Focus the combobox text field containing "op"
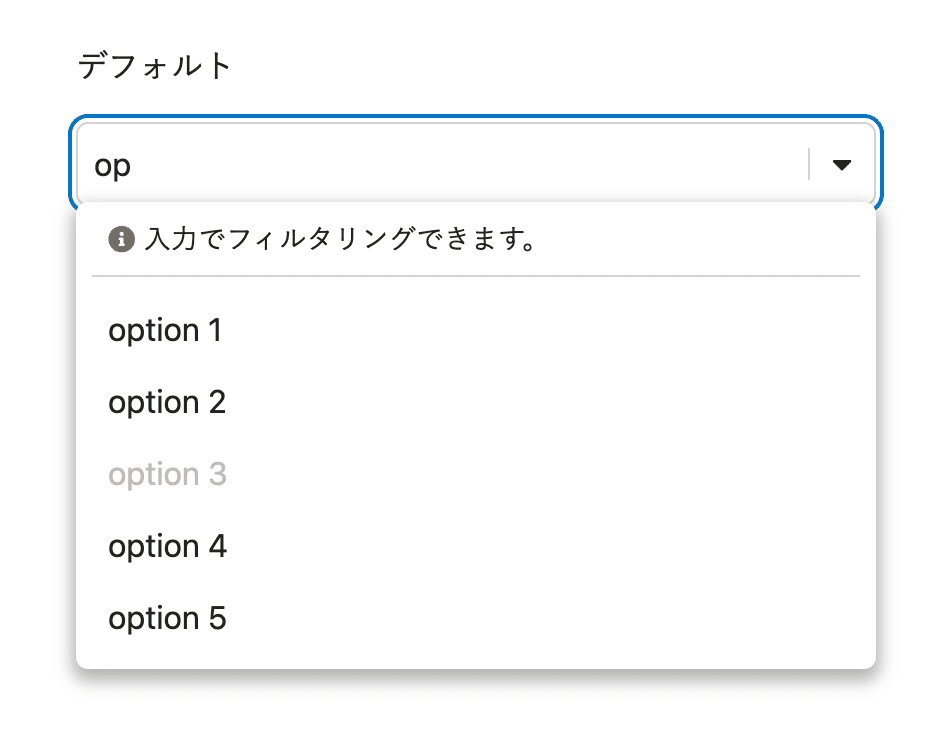The image size is (952, 730). pyautogui.click(x=443, y=165)
